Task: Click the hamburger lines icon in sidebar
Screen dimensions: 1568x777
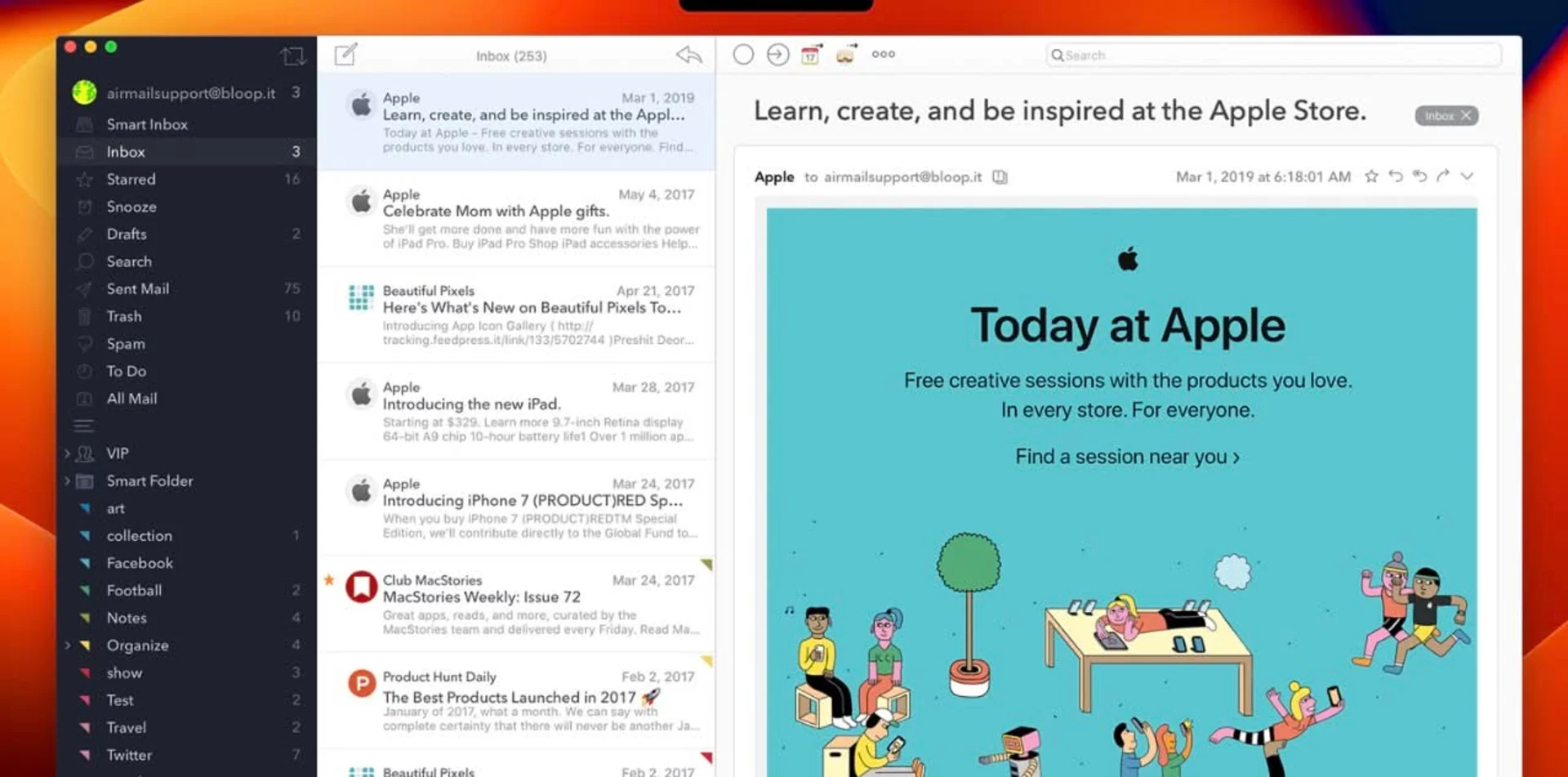Action: coord(83,426)
